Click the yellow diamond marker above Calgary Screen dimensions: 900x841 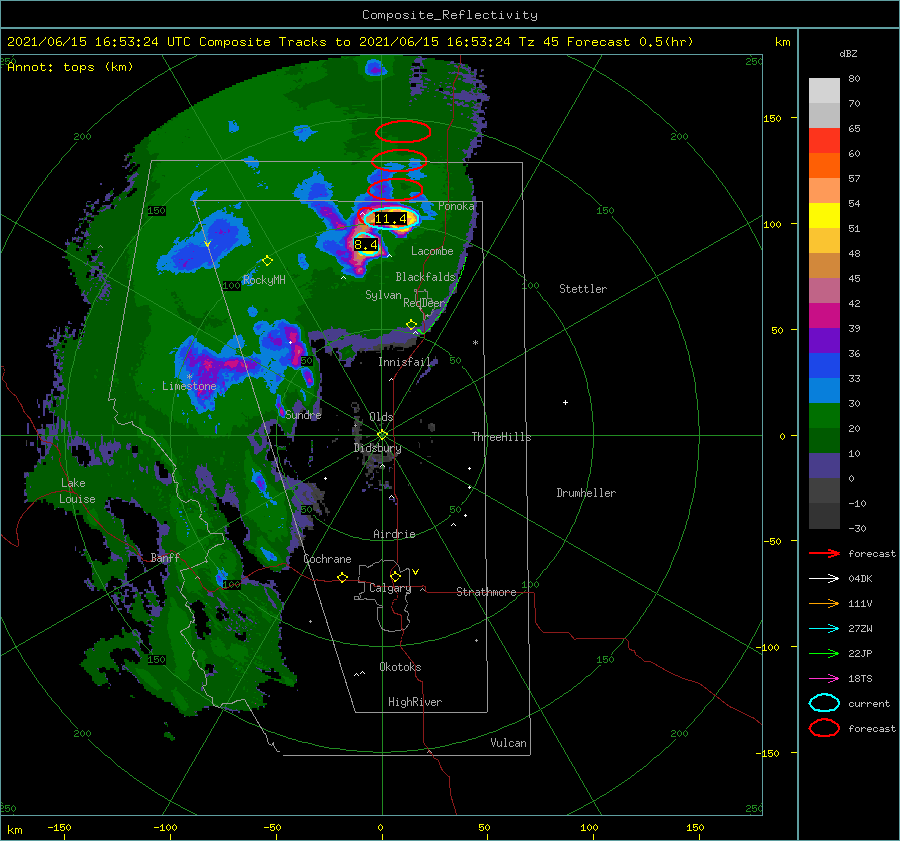pyautogui.click(x=395, y=576)
